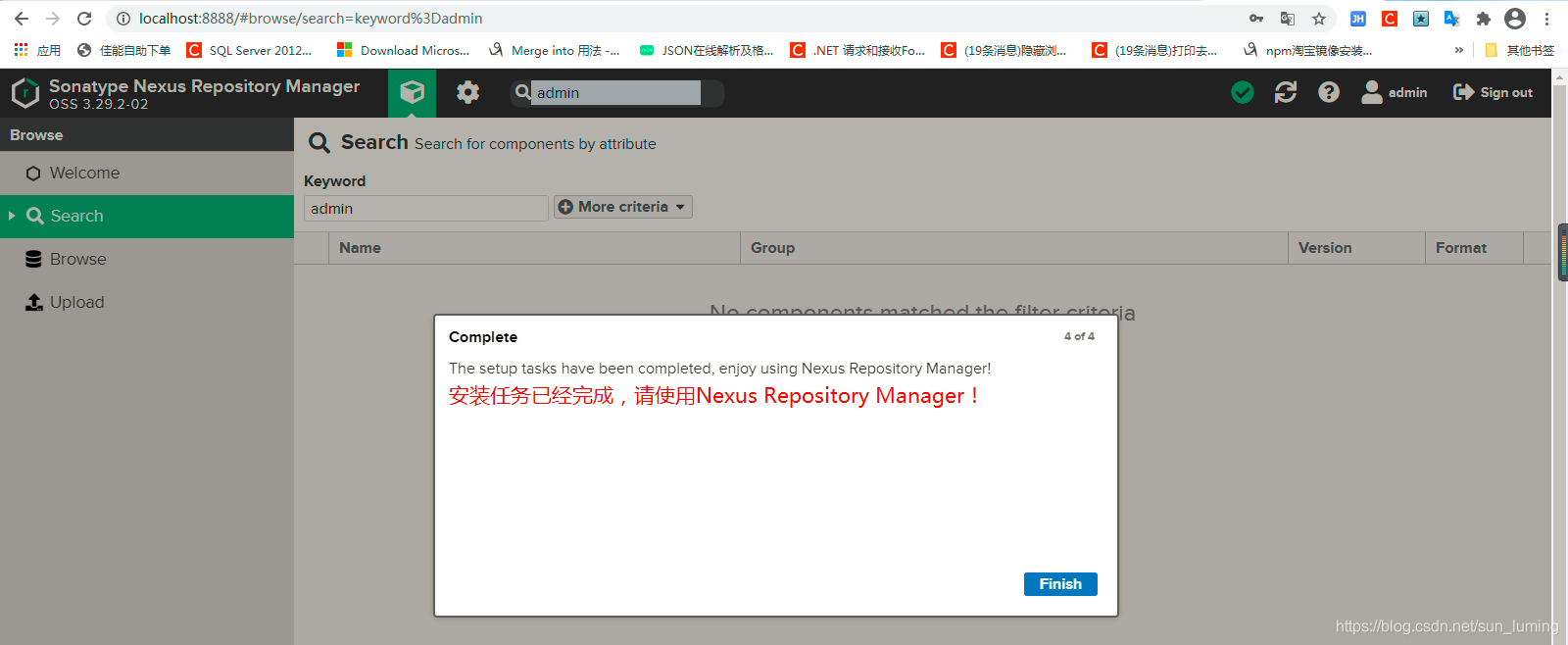Check the green system status checkmark
Viewport: 1568px width, 645px height.
pos(1243,92)
